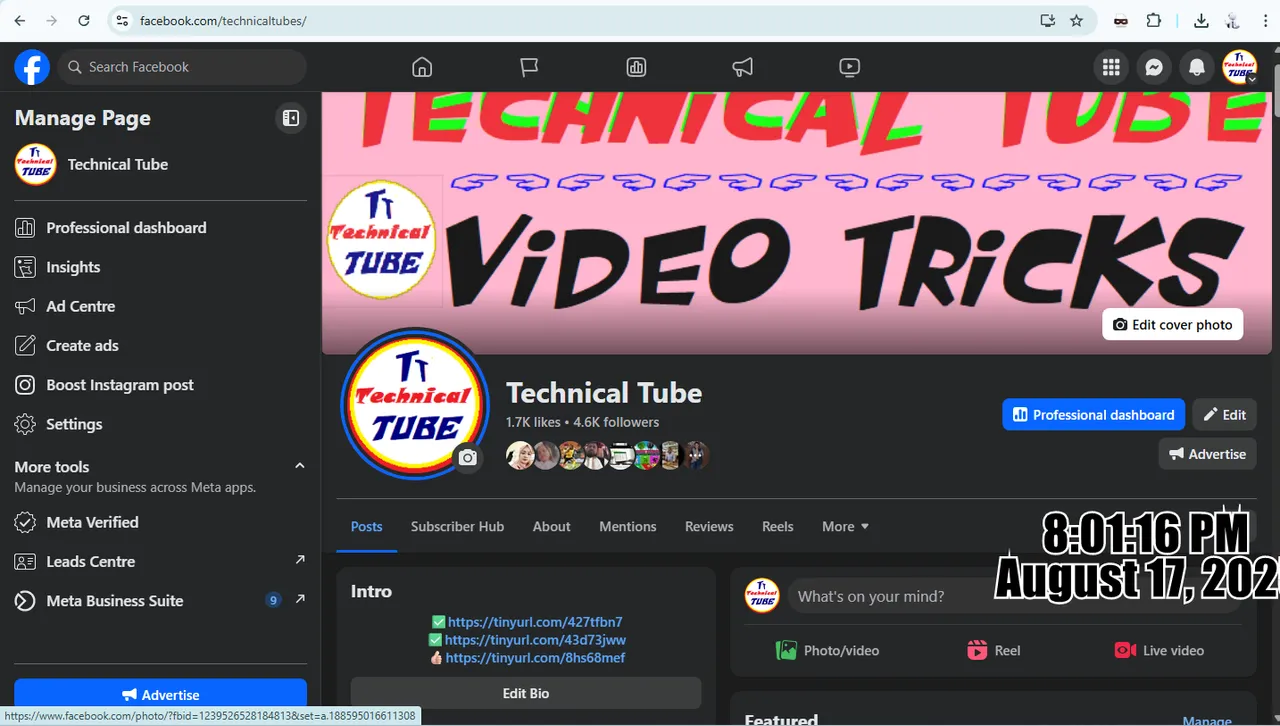Click first follower avatar thumbnail

[x=519, y=455]
